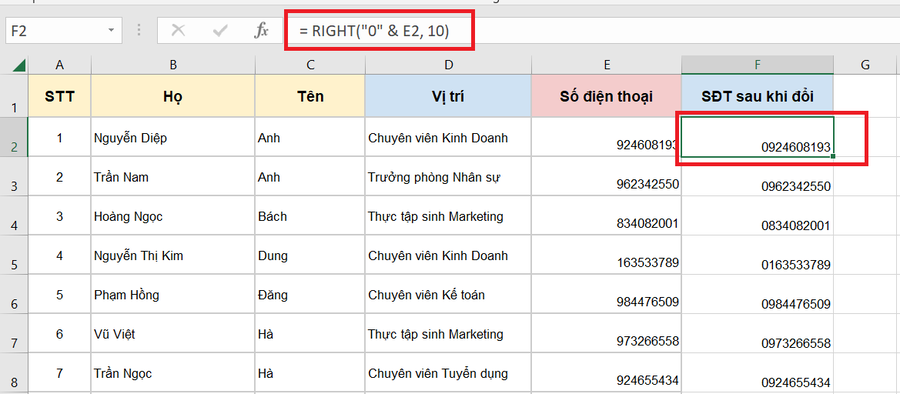This screenshot has height=394, width=900.
Task: Select phone cell 962342550
Action: tap(607, 177)
